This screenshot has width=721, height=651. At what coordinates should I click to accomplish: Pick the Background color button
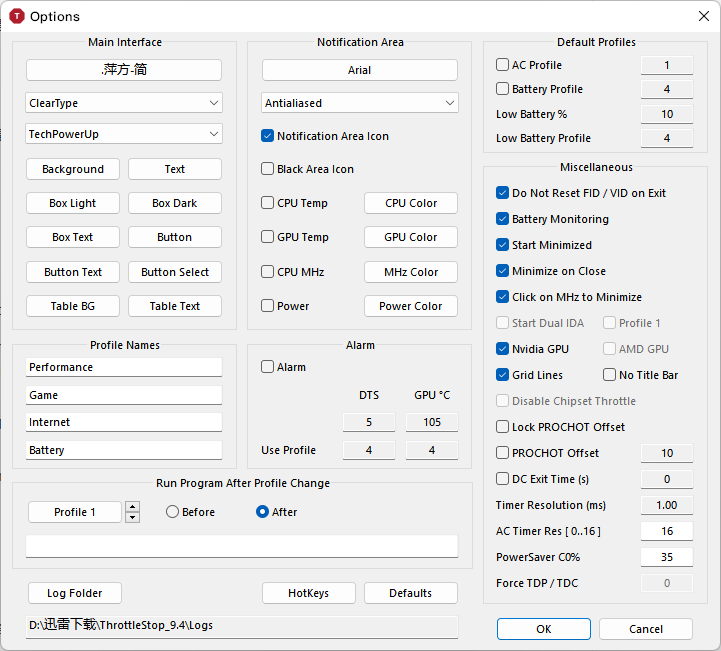pyautogui.click(x=73, y=169)
